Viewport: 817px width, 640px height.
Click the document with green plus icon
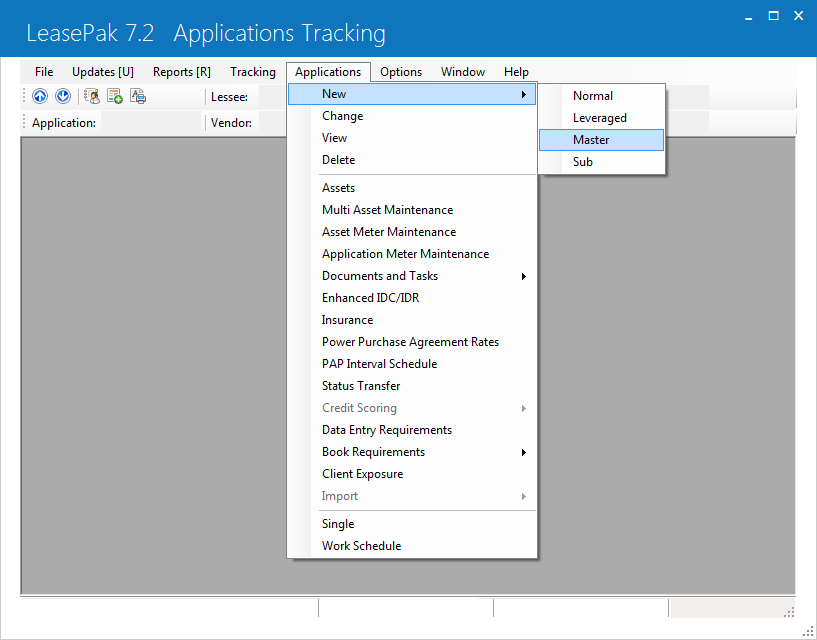pos(115,96)
